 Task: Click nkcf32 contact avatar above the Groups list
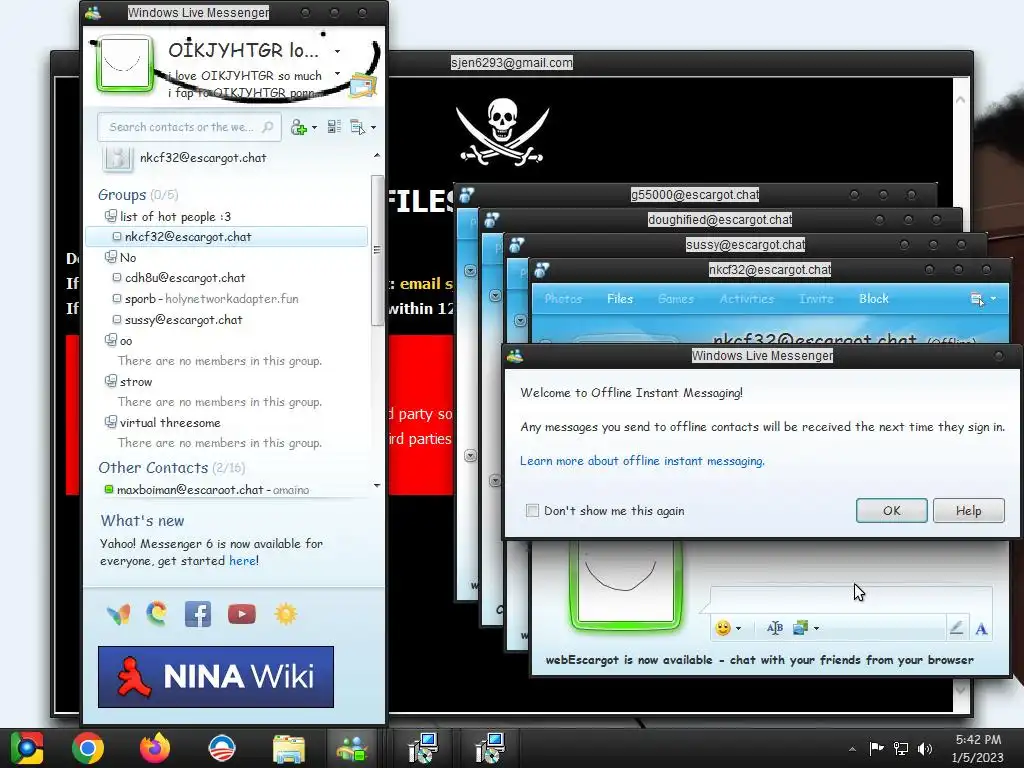118,159
